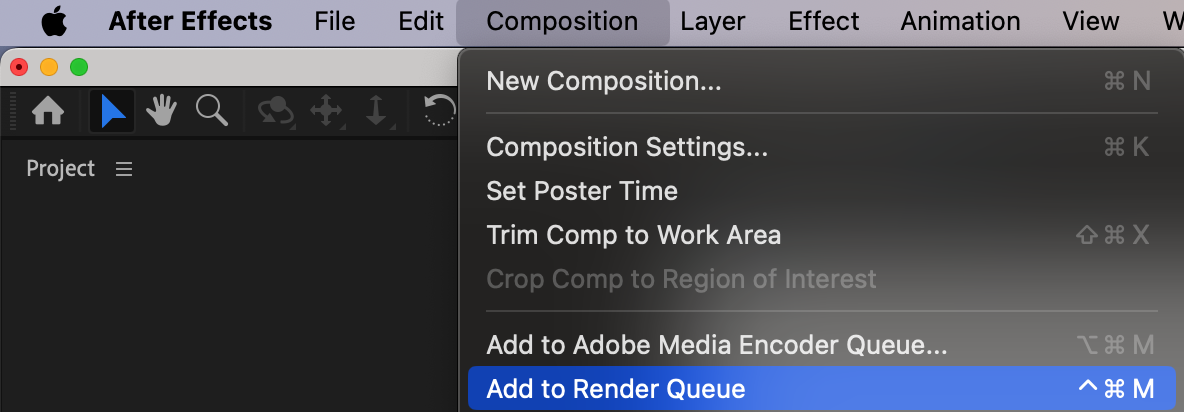This screenshot has height=412, width=1184.
Task: Open the Layer menu
Action: pos(713,21)
